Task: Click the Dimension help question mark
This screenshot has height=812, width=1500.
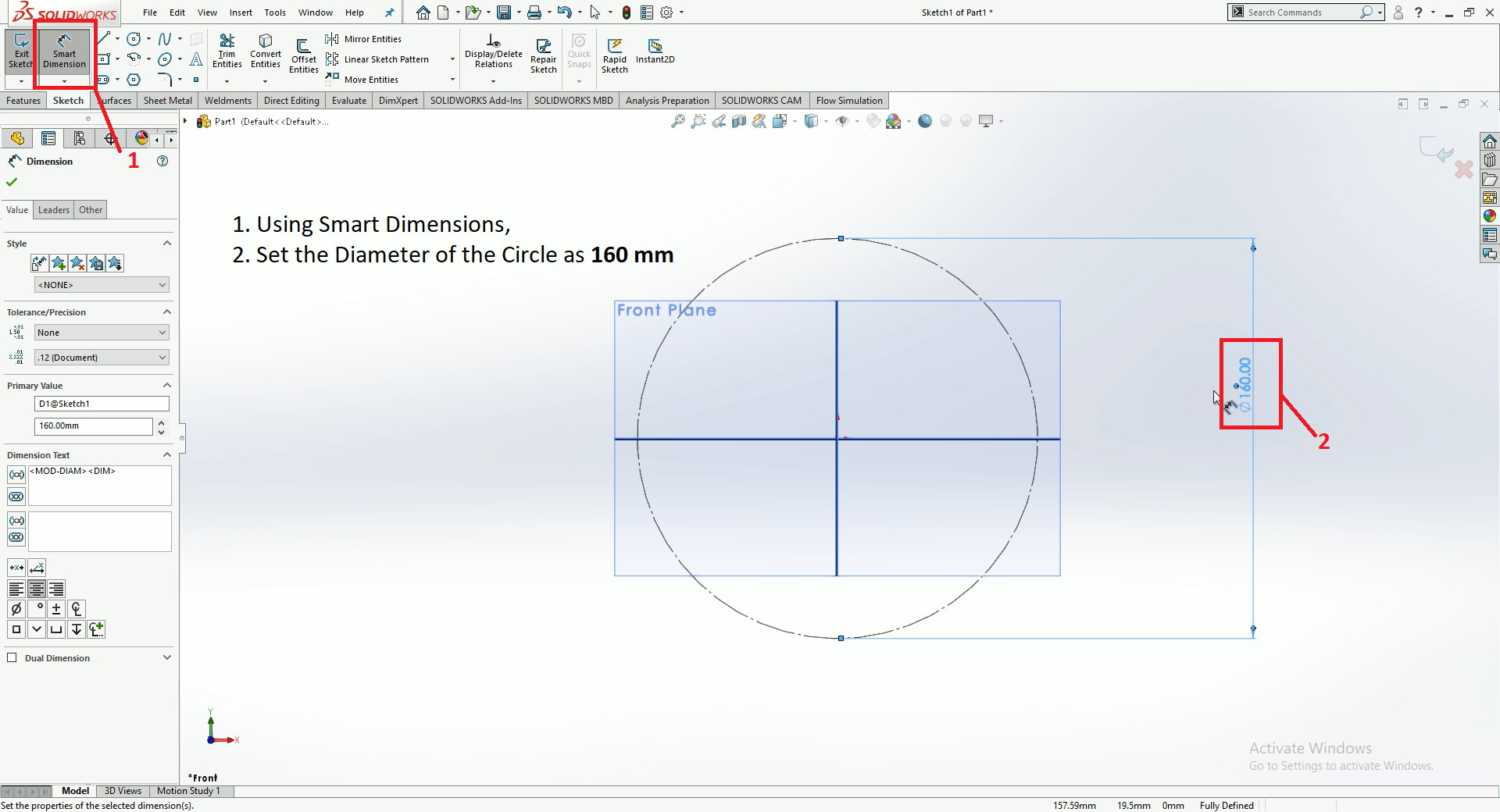Action: [162, 161]
